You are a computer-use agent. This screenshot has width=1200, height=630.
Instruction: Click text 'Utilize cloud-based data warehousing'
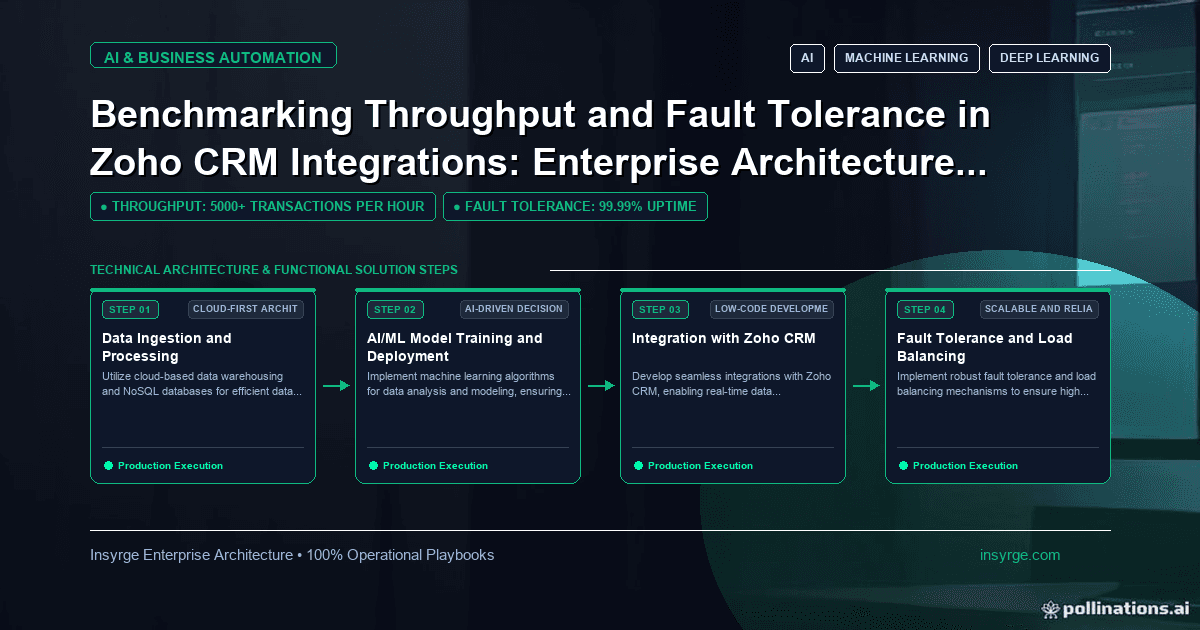click(193, 376)
